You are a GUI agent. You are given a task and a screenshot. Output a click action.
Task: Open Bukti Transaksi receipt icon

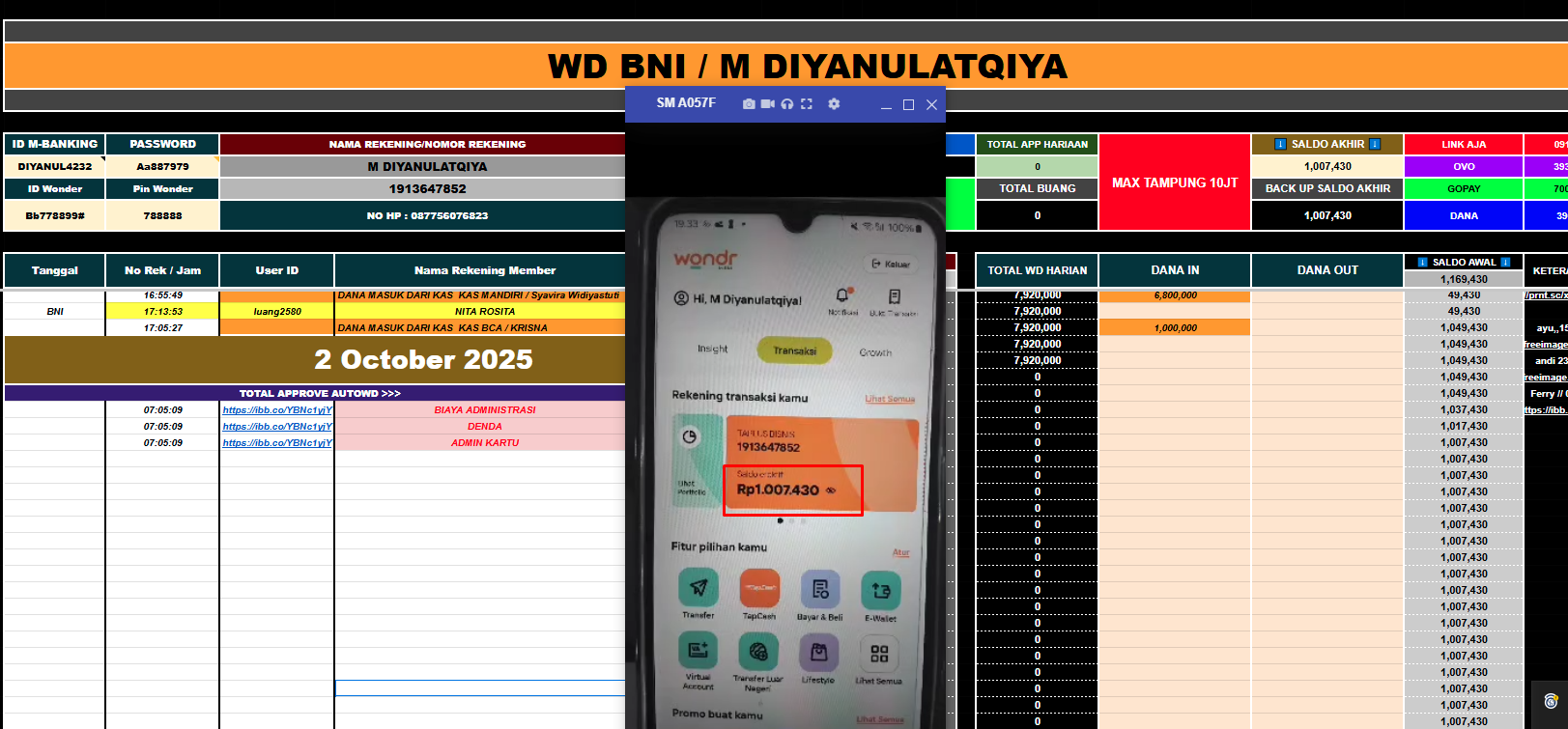point(895,296)
